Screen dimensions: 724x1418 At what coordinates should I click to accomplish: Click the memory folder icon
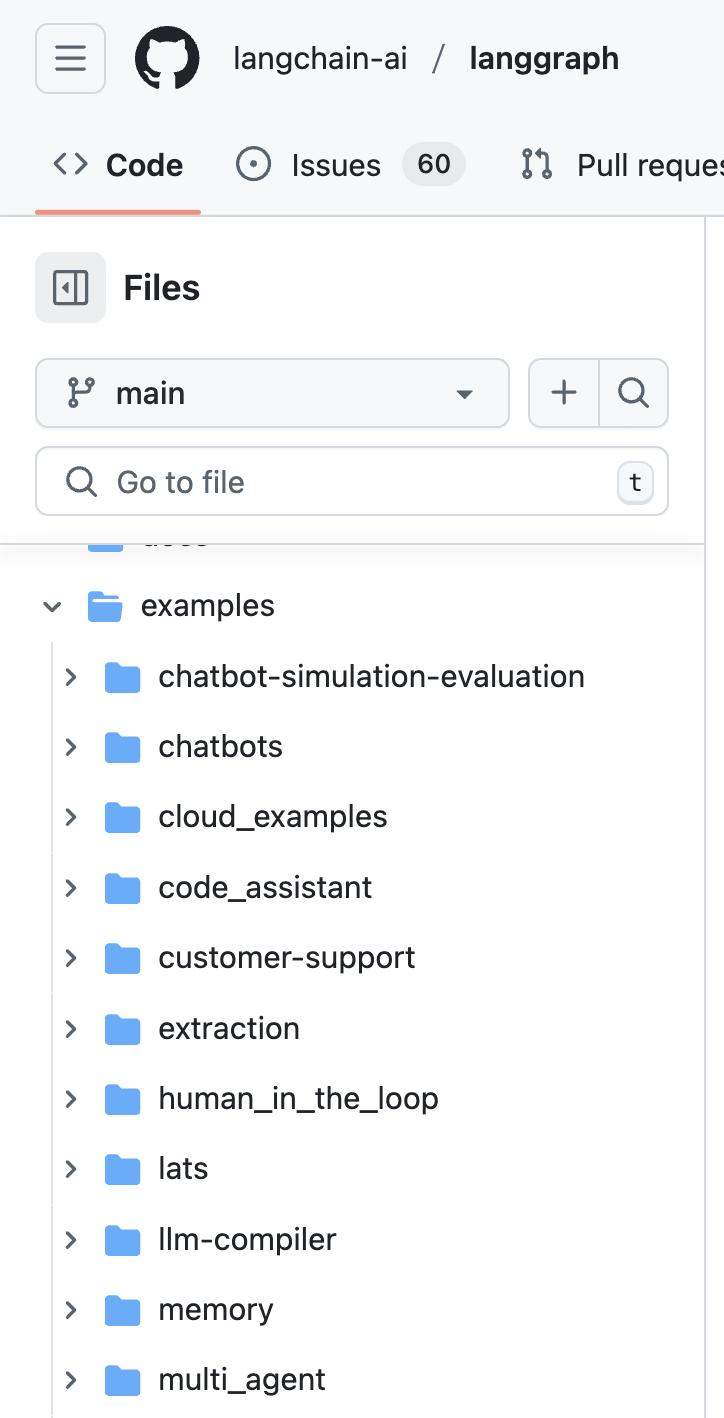click(x=122, y=1310)
